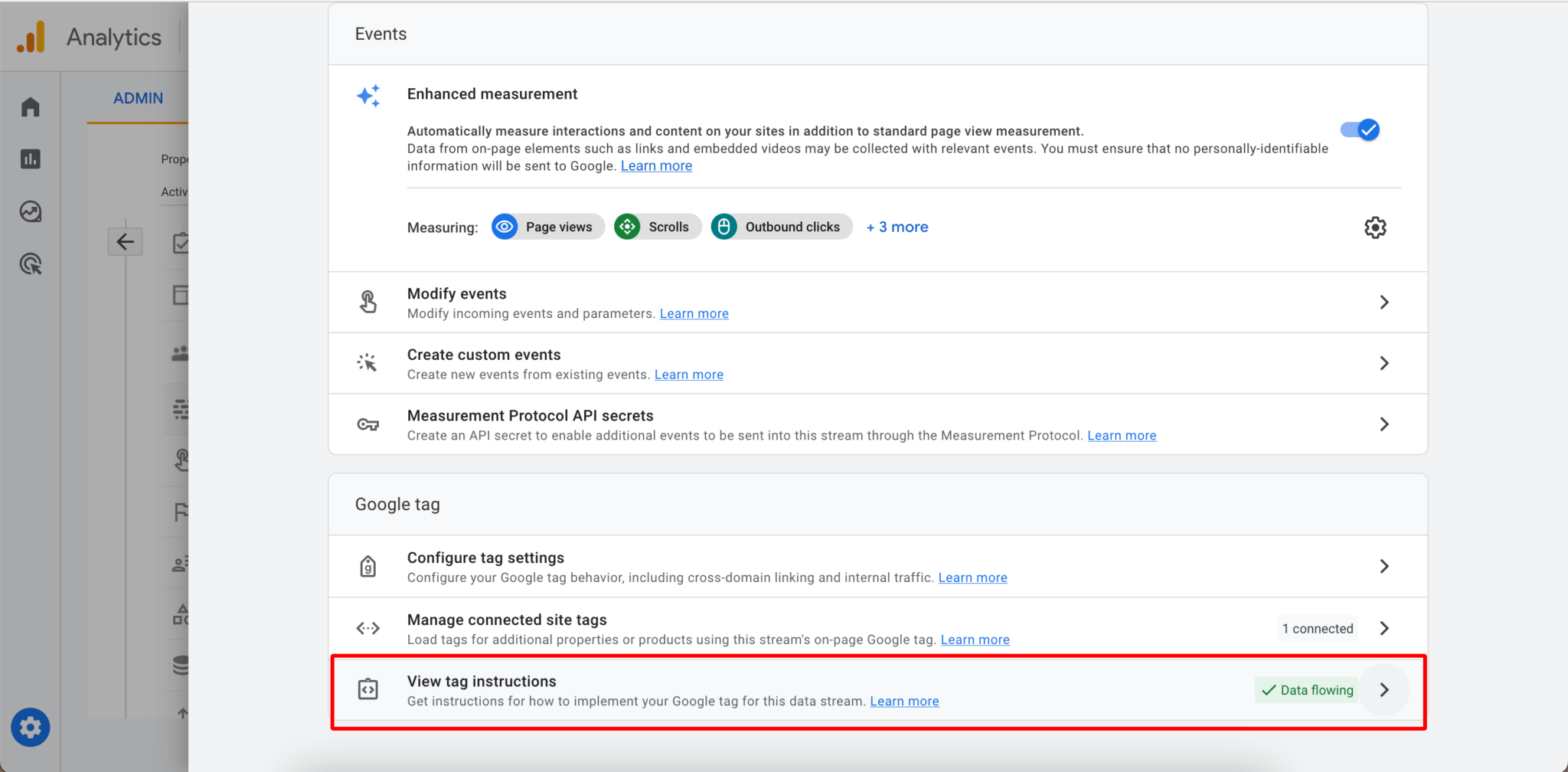Viewport: 1568px width, 772px height.
Task: Expand the Modify events row chevron
Action: pos(1383,302)
